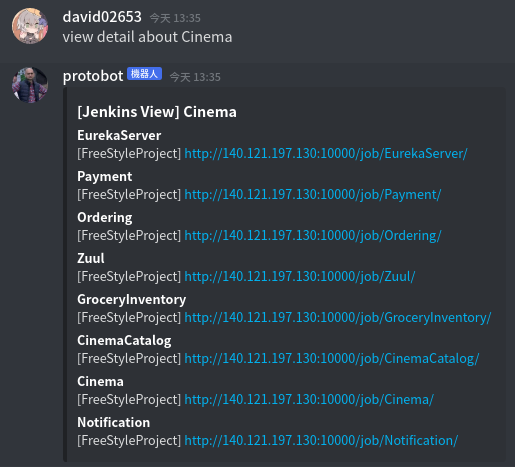The height and width of the screenshot is (467, 515).
Task: Click the 'view detail about Cinema' message text
Action: 147,37
